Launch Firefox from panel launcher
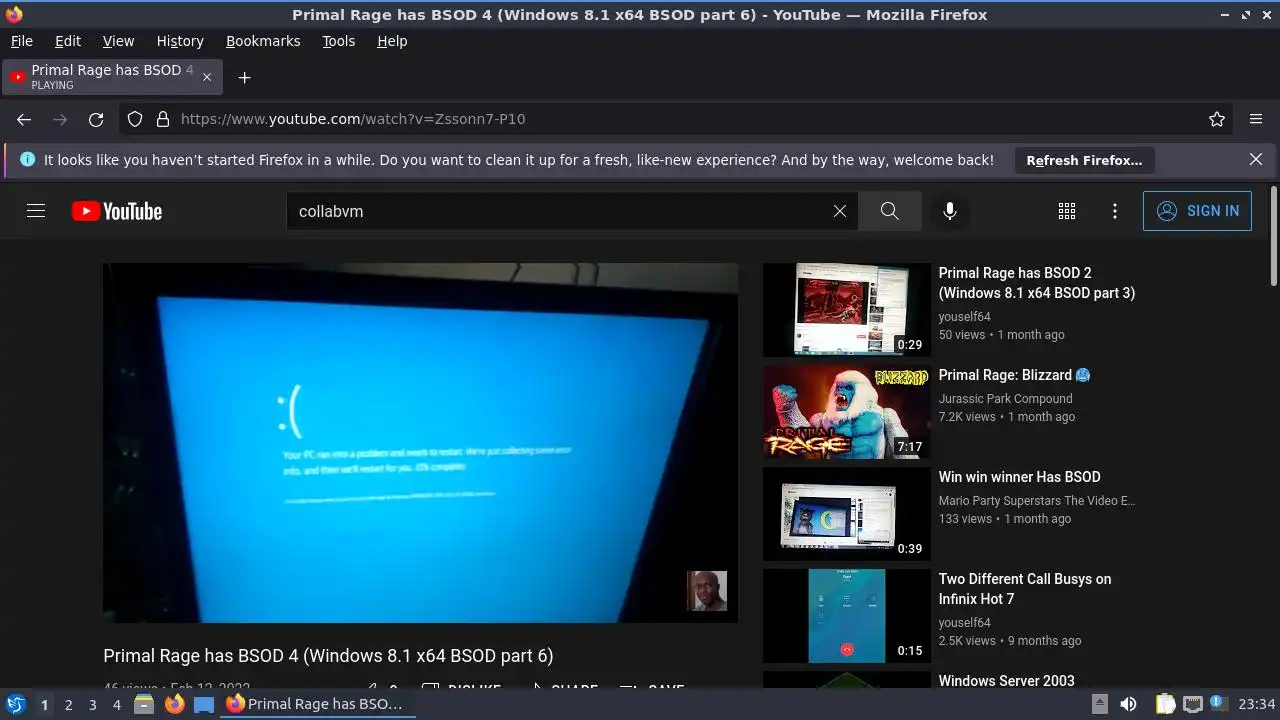This screenshot has height=720, width=1280. pyautogui.click(x=174, y=704)
